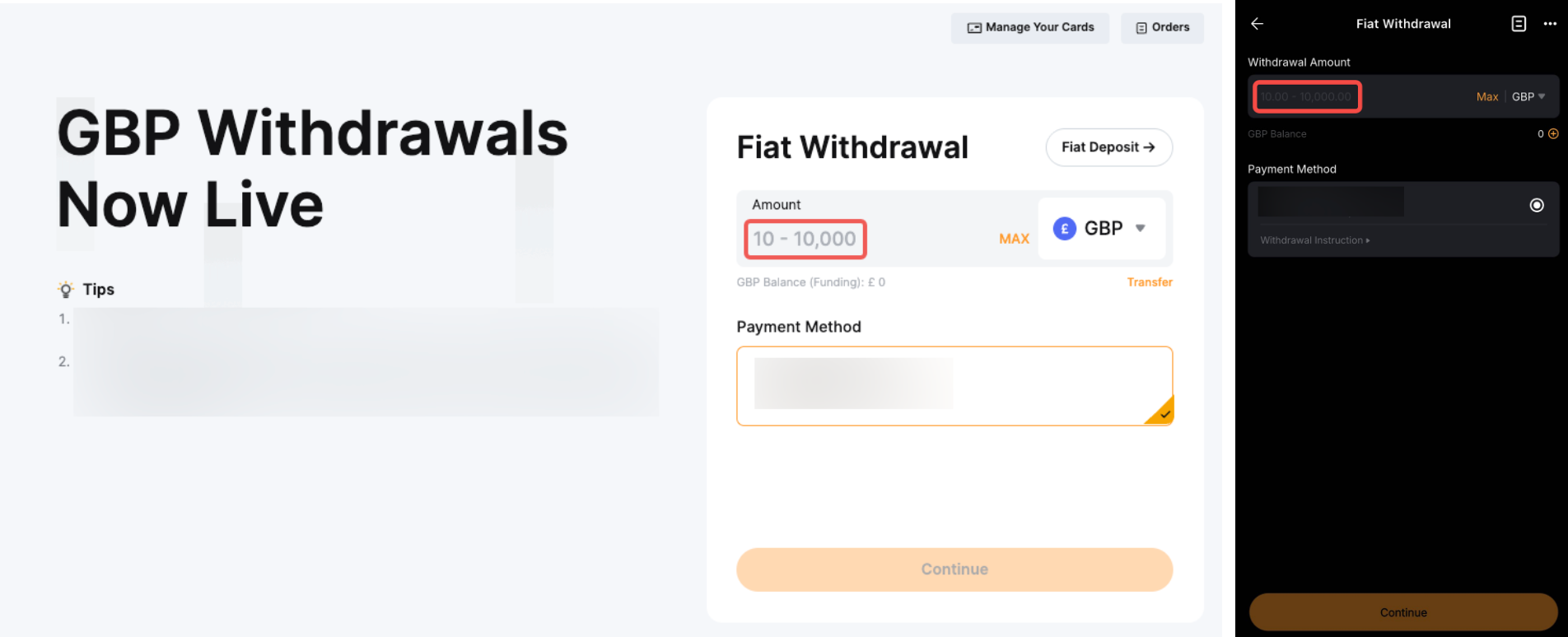Screen dimensions: 1568x637
Task: Expand the Withdrawal Instruction section
Action: click(x=1314, y=240)
